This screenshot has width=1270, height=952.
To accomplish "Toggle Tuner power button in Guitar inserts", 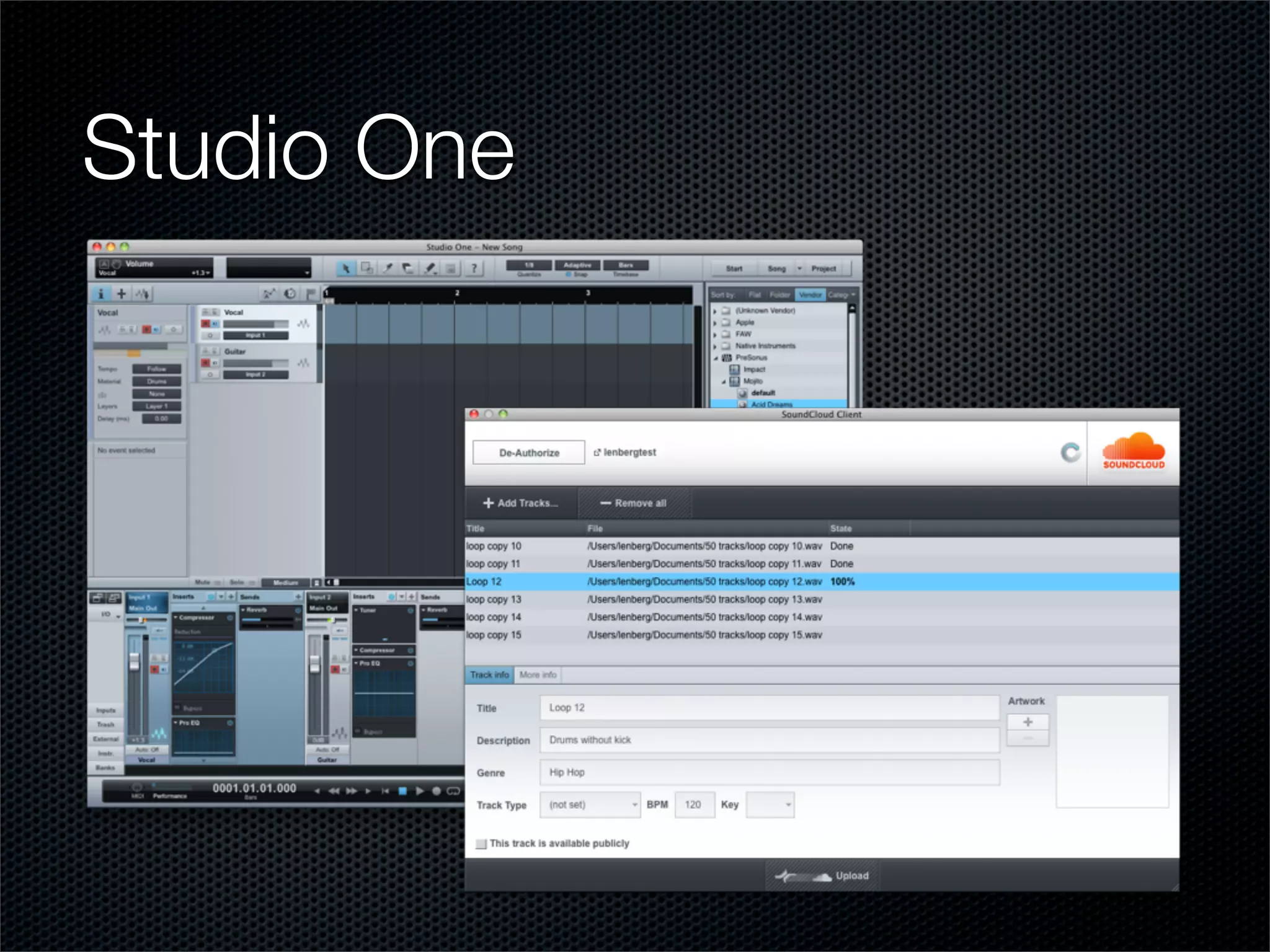I will [x=411, y=610].
